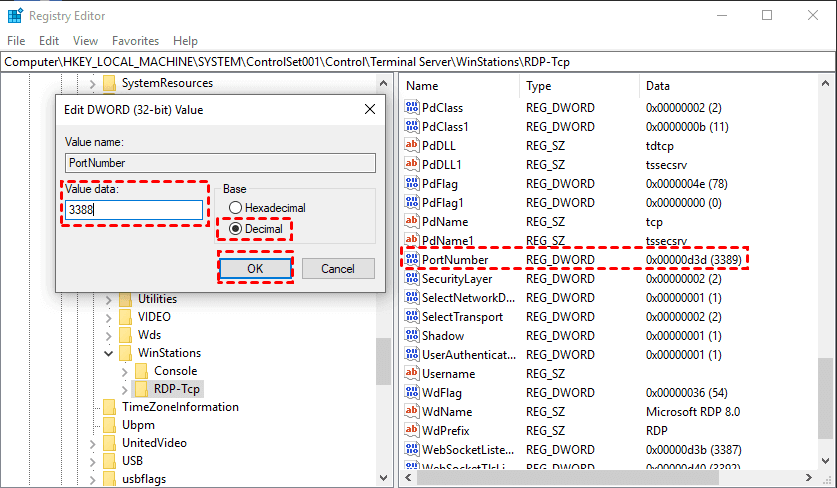Image resolution: width=837 pixels, height=488 pixels.
Task: Click the string value icon for WdName
Action: 412,412
